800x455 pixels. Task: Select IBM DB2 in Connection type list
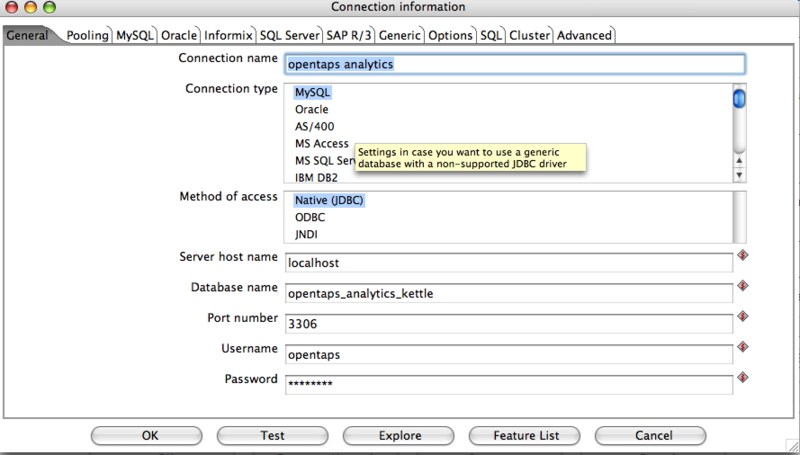pyautogui.click(x=316, y=178)
